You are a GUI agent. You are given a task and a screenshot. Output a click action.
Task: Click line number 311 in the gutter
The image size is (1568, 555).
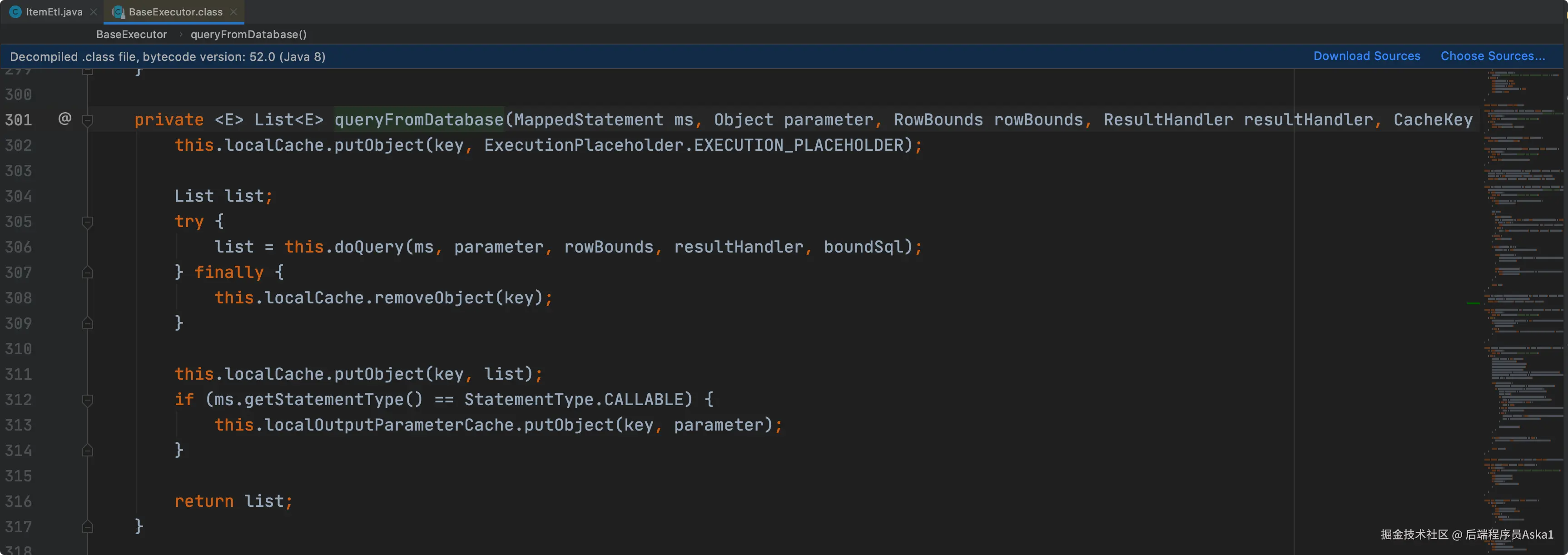(18, 374)
